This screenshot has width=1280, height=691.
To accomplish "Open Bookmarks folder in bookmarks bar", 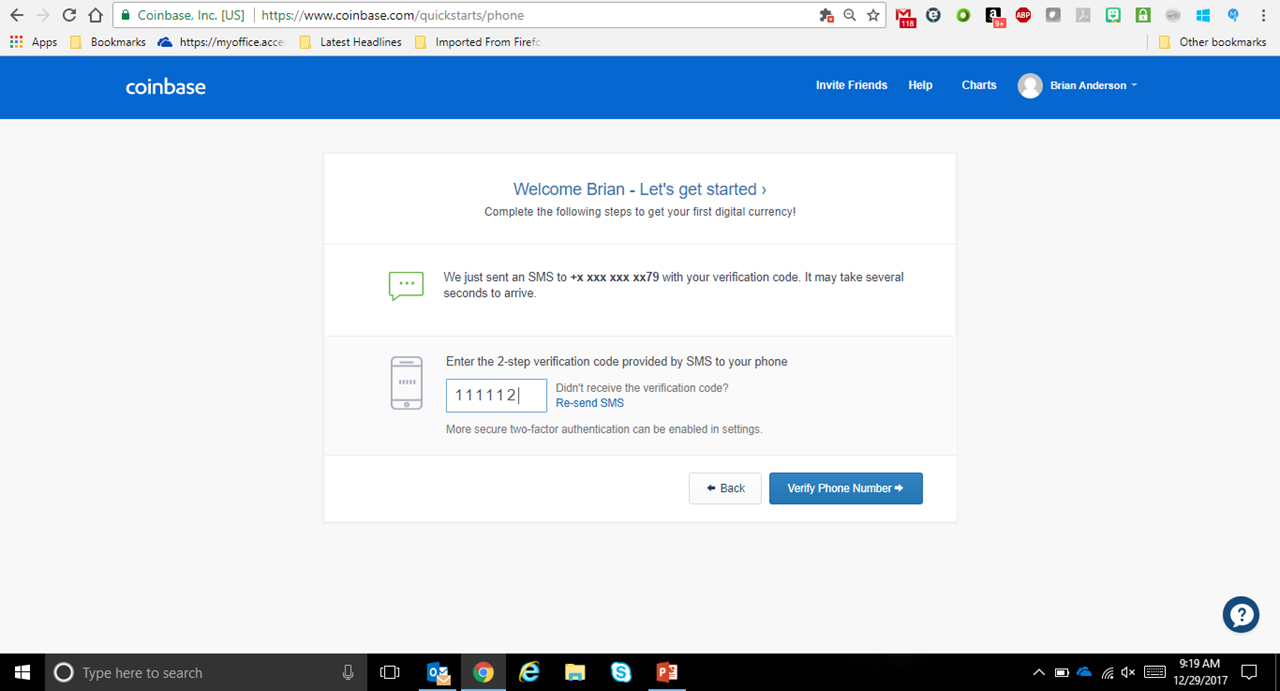I will click(107, 42).
